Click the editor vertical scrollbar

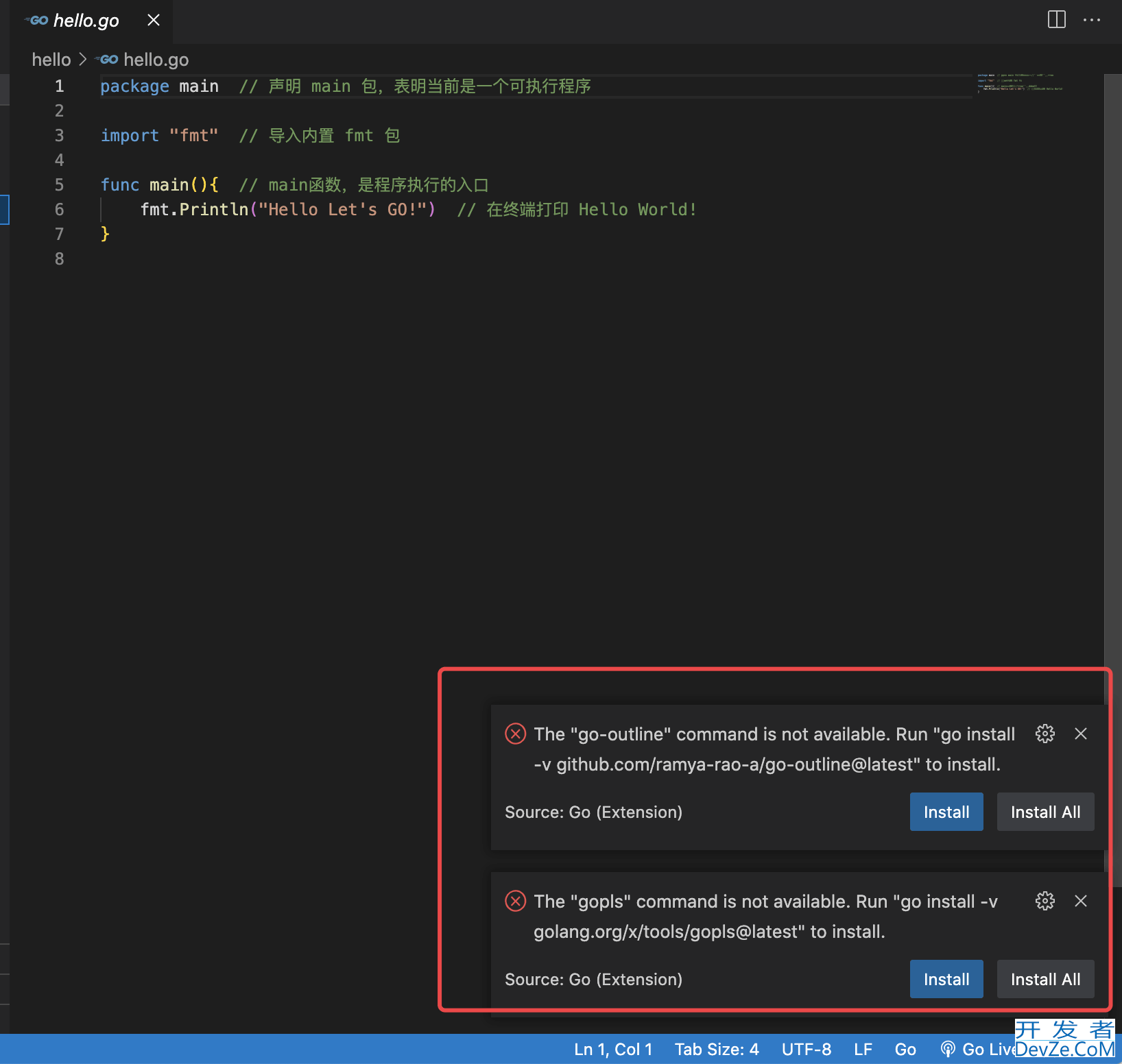click(x=1112, y=480)
